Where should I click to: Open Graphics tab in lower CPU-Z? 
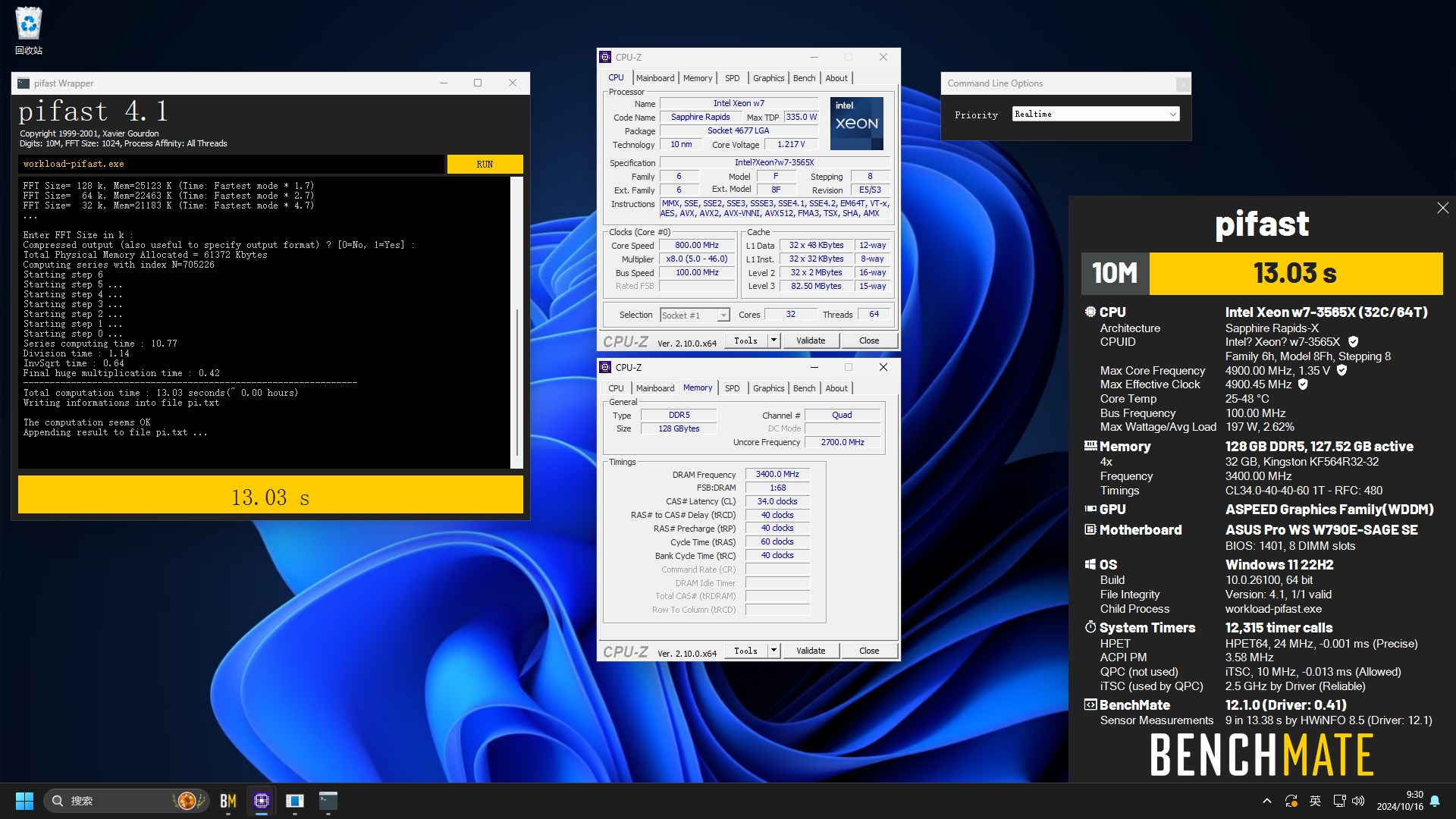click(x=768, y=388)
